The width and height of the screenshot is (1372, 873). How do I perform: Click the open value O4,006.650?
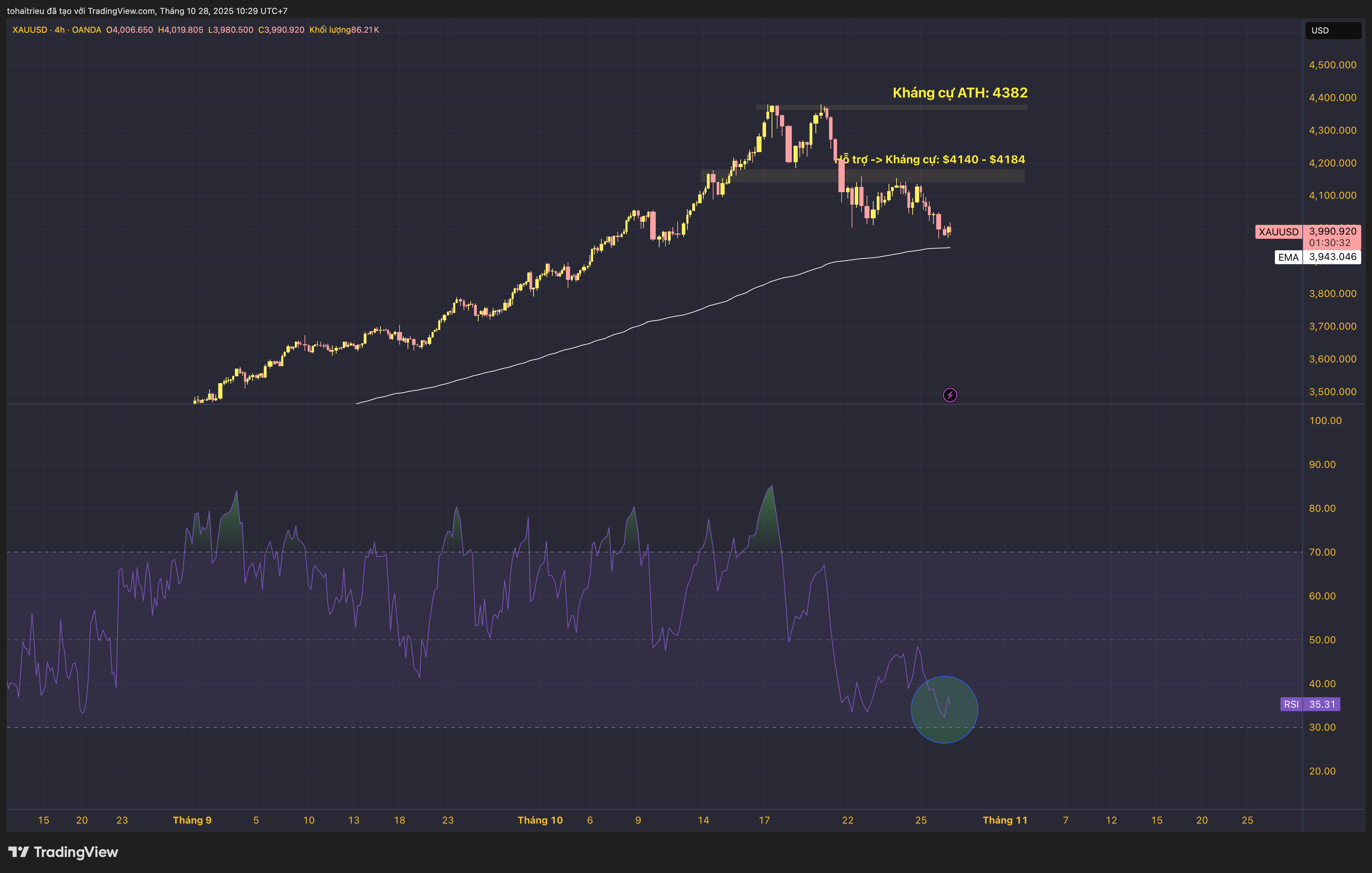(x=129, y=30)
